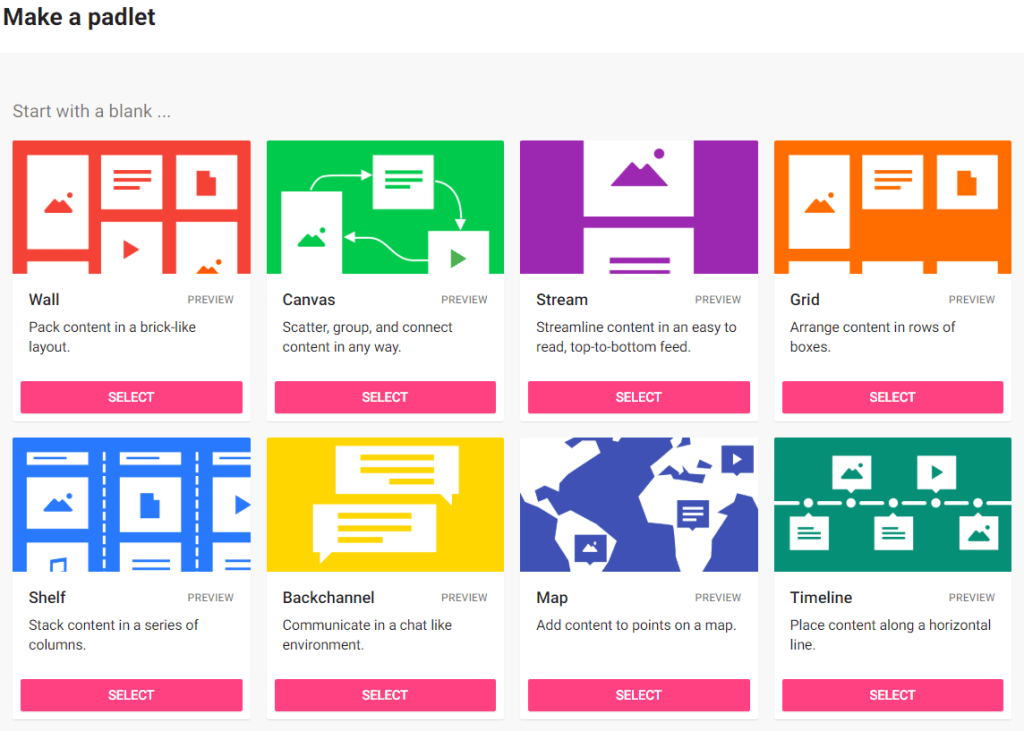Click the orange Grid layout thumbnail
The image size is (1024, 731).
892,207
